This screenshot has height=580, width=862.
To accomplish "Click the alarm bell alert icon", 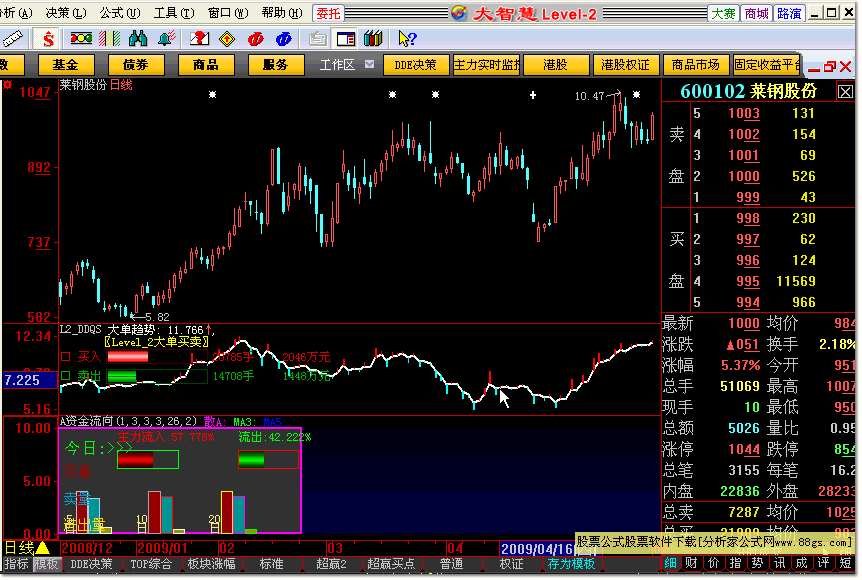I will tap(167, 38).
